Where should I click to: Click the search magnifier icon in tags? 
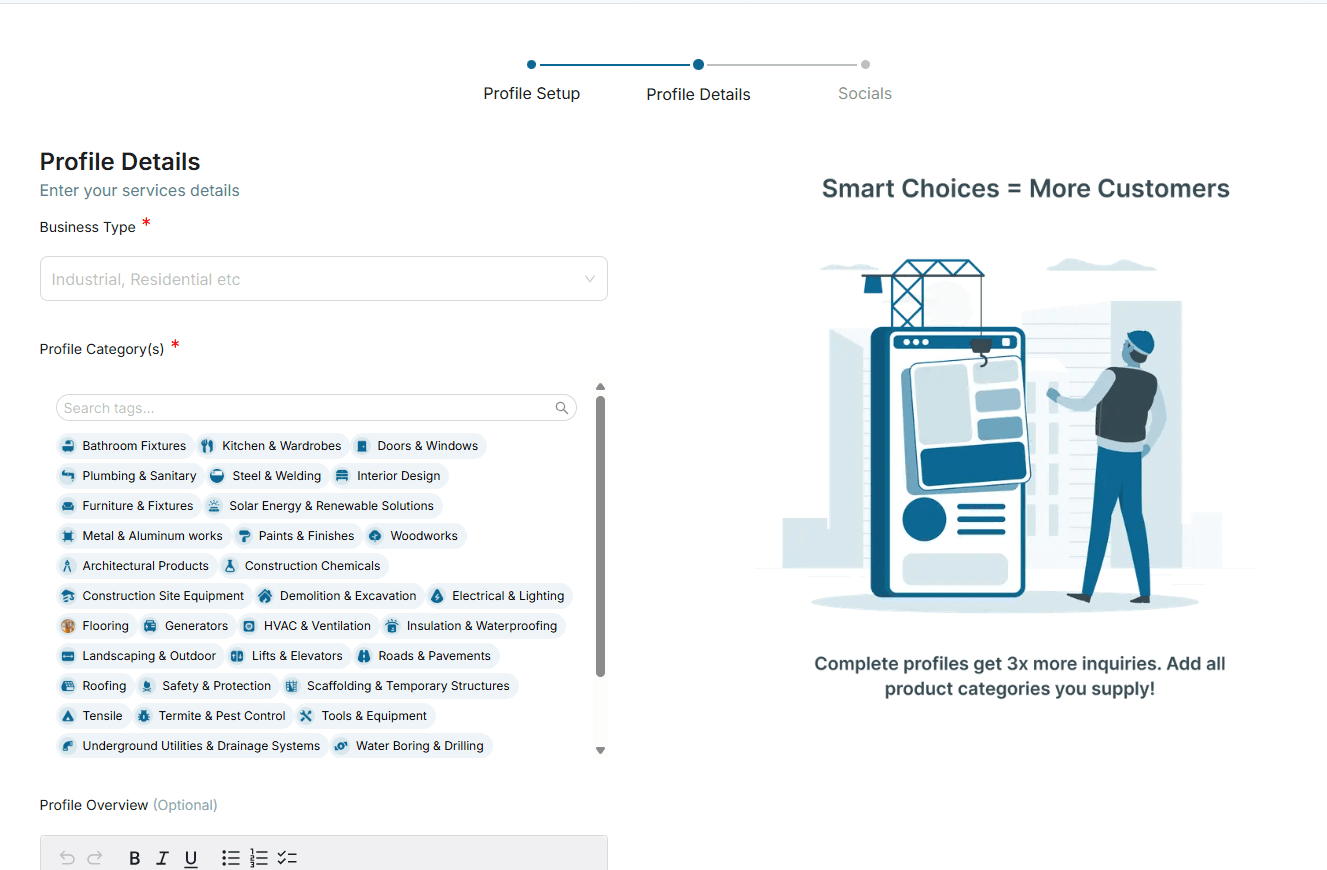[x=563, y=408]
